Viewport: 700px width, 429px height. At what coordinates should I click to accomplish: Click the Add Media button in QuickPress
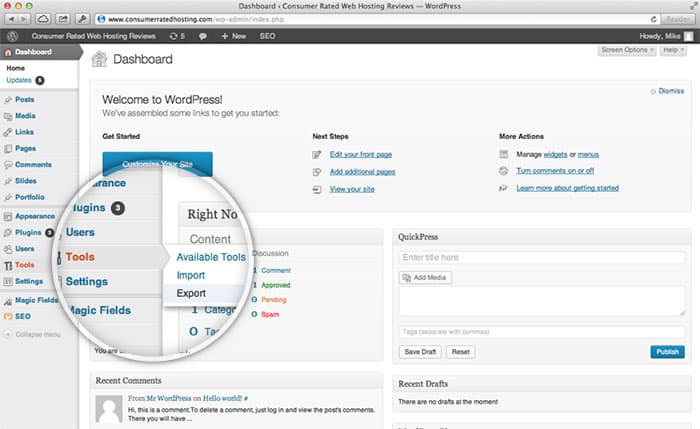point(425,278)
